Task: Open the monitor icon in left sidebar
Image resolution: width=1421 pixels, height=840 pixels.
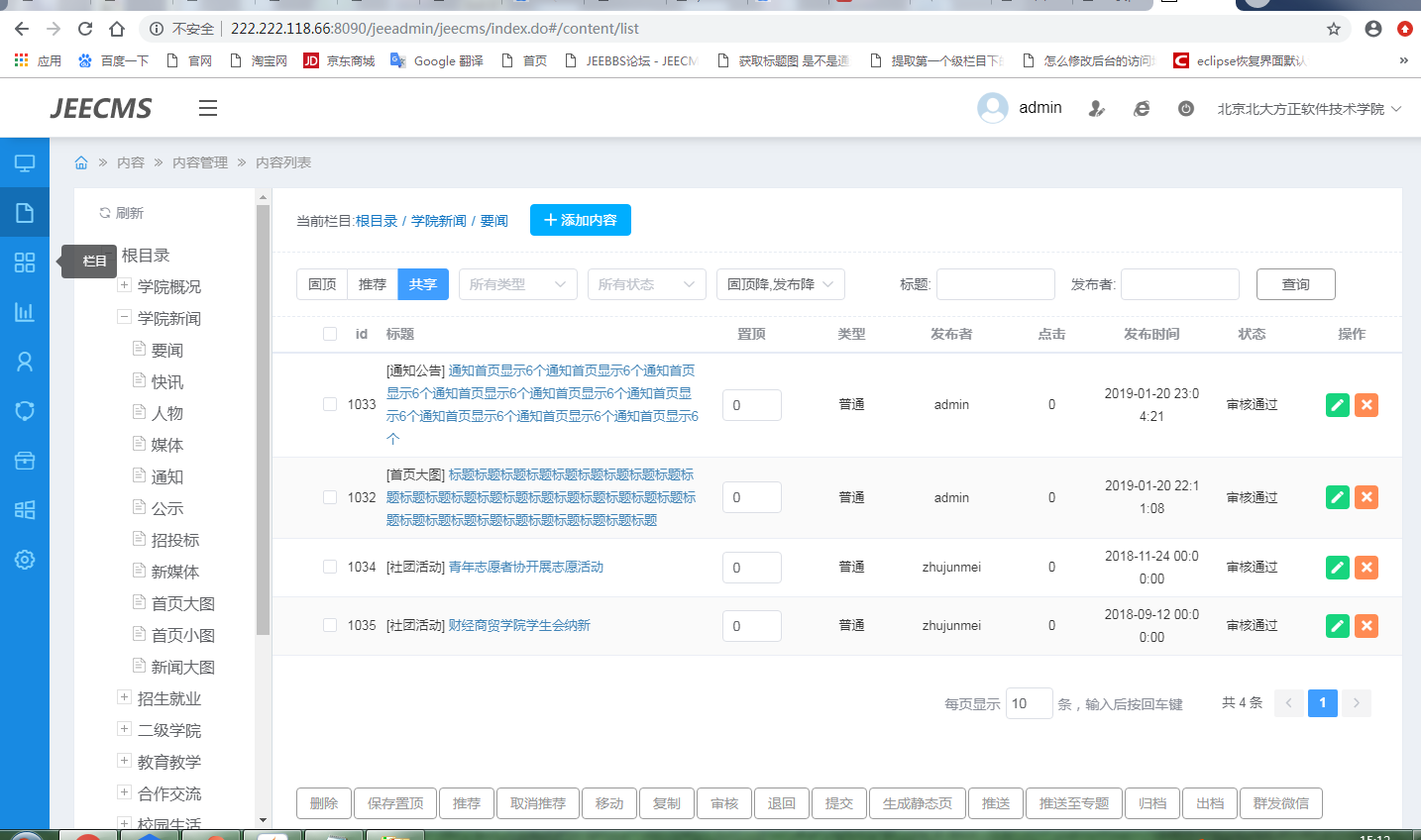Action: click(x=25, y=163)
